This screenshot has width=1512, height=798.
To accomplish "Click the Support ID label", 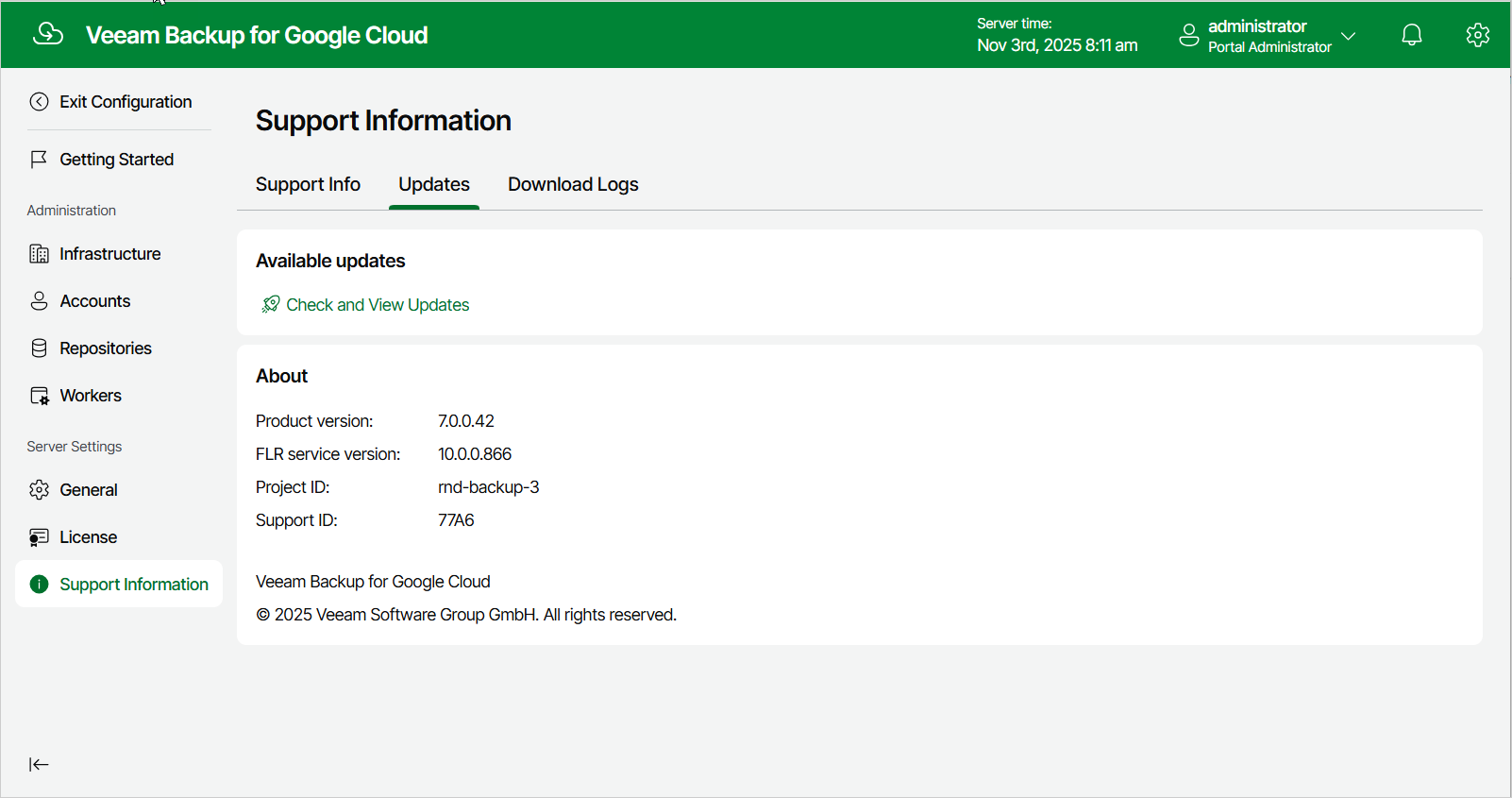I will 296,520.
